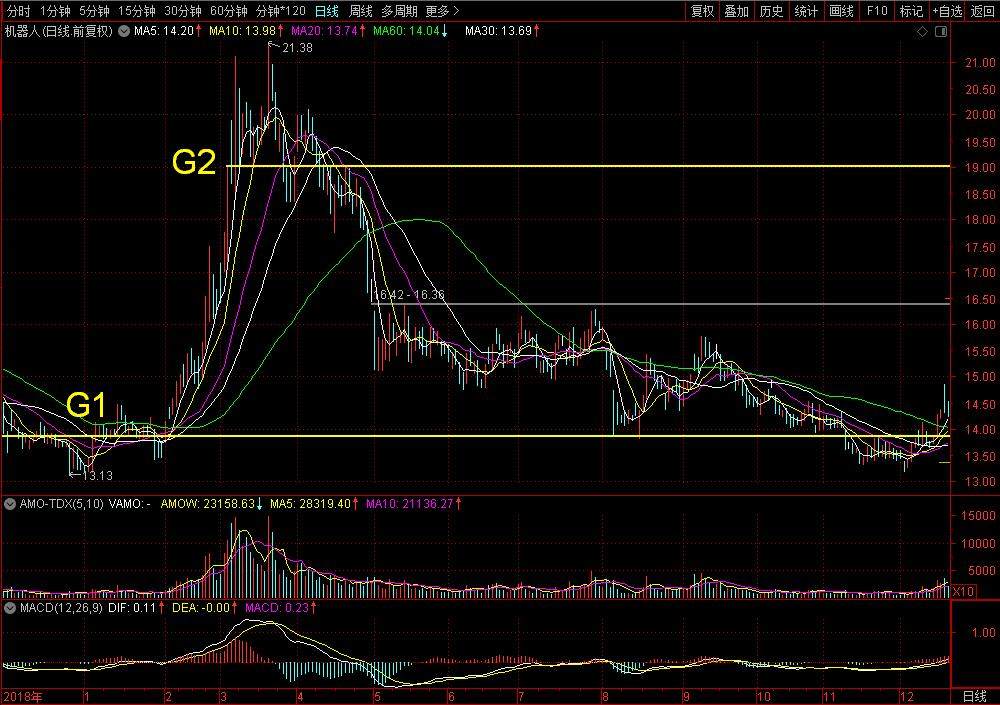This screenshot has height=705, width=1000.
Task: Switch to the 周线 weekly chart tab
Action: tap(360, 11)
